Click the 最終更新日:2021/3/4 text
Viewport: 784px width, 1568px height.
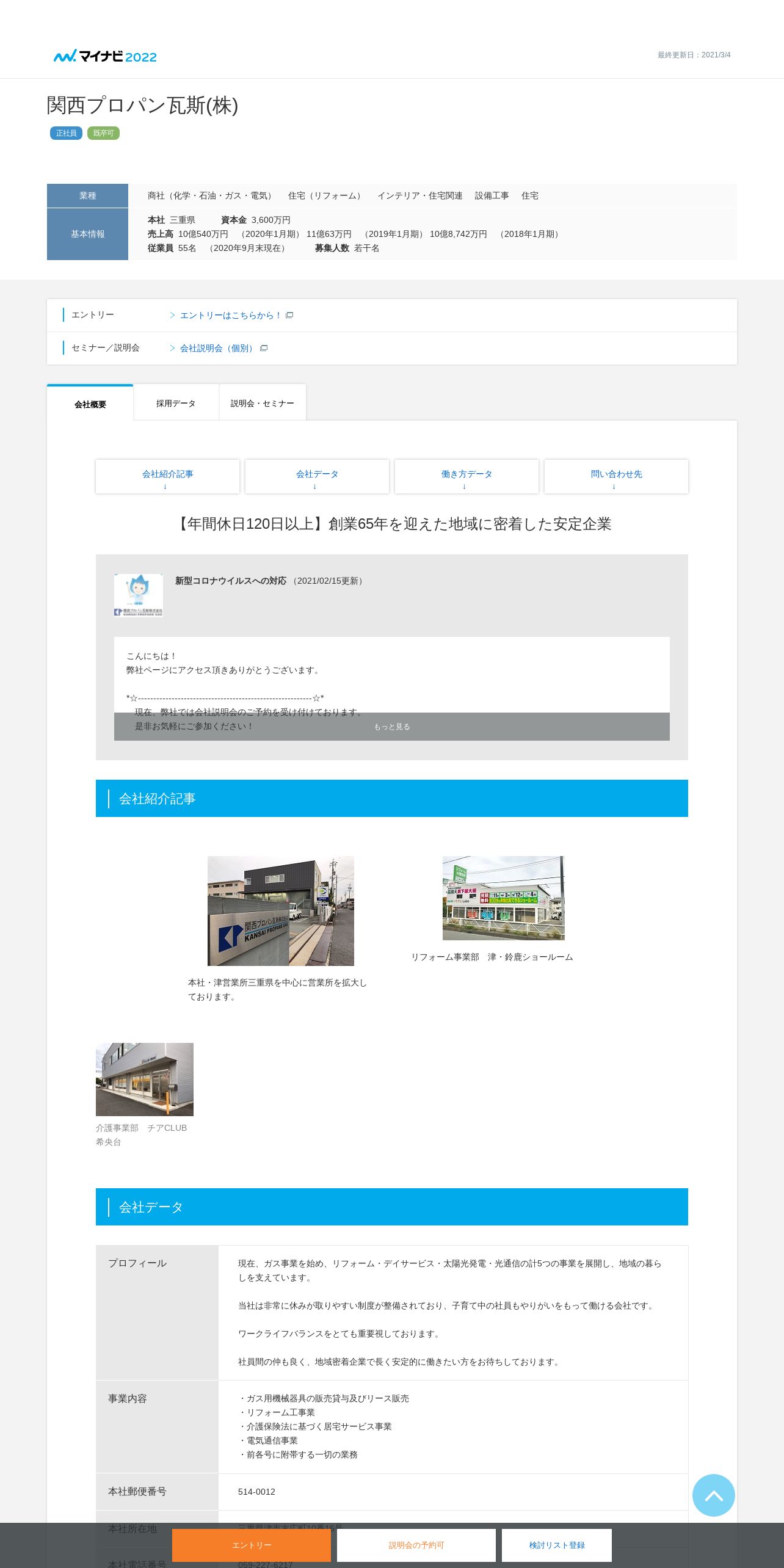click(x=694, y=55)
